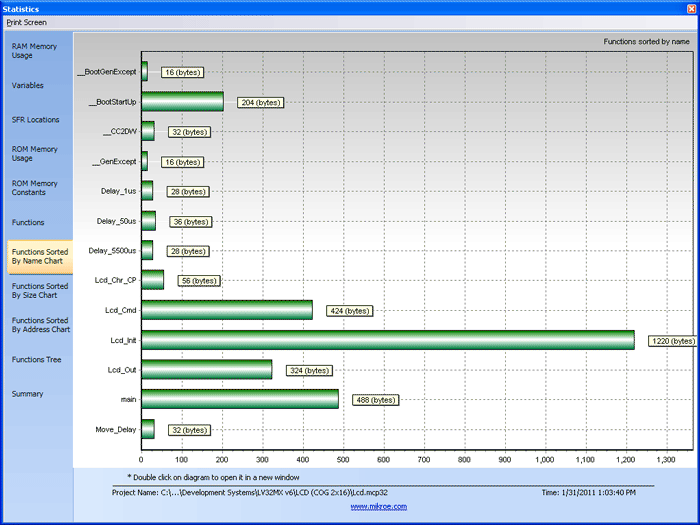The width and height of the screenshot is (700, 525).
Task: Show the Functions Tree view
Action: coord(36,359)
